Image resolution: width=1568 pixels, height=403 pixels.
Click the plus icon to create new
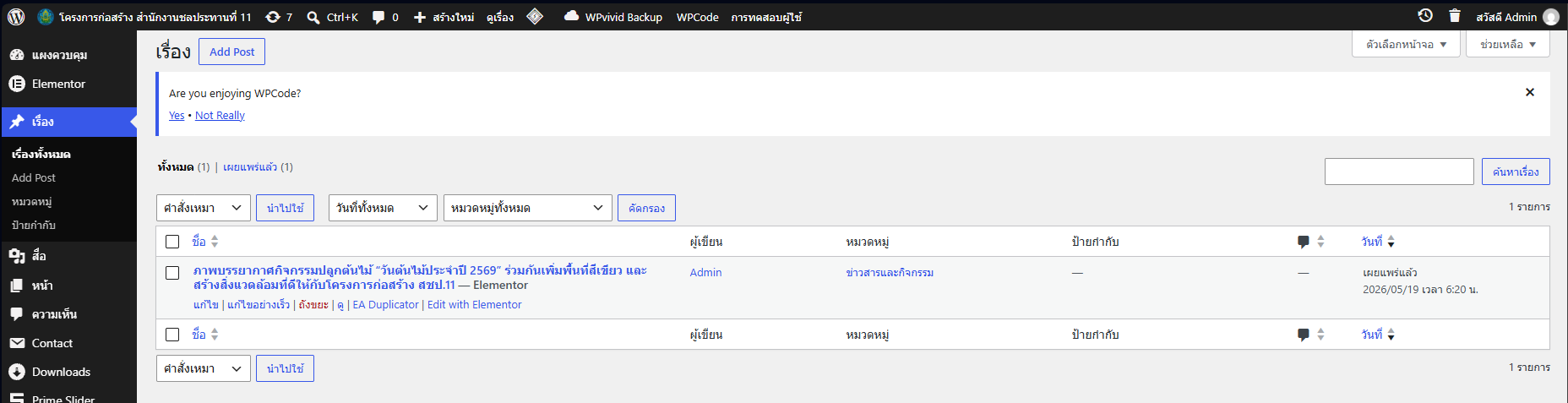tap(420, 17)
